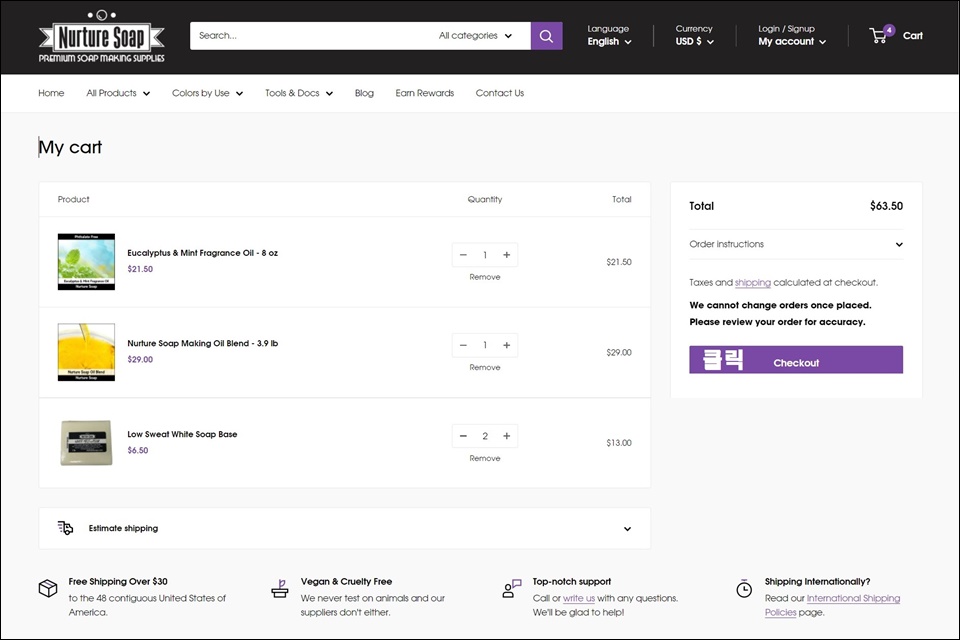Focus the Search input field
960x640 pixels.
(312, 36)
